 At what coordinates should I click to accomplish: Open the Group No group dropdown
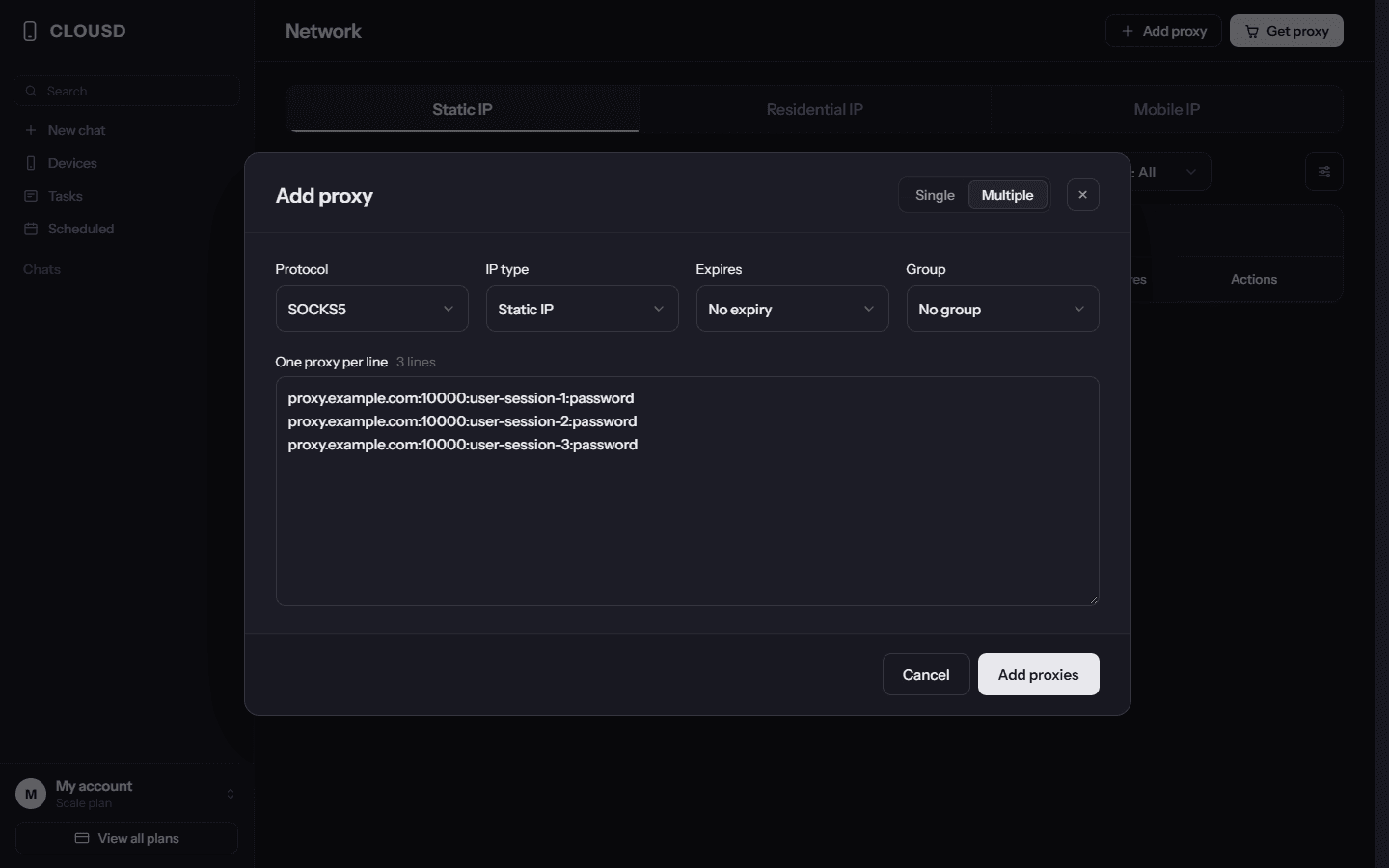coord(1003,309)
